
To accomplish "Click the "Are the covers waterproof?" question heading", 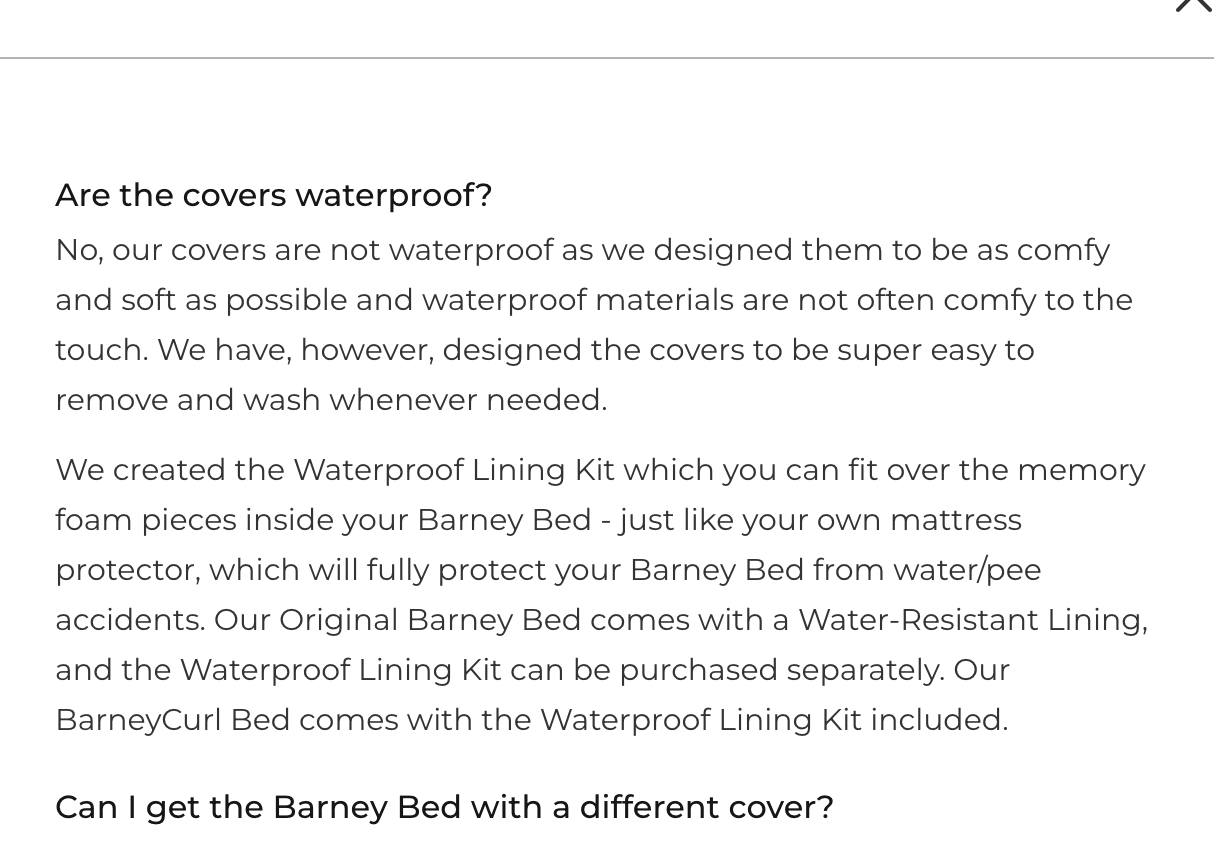I will pos(273,195).
